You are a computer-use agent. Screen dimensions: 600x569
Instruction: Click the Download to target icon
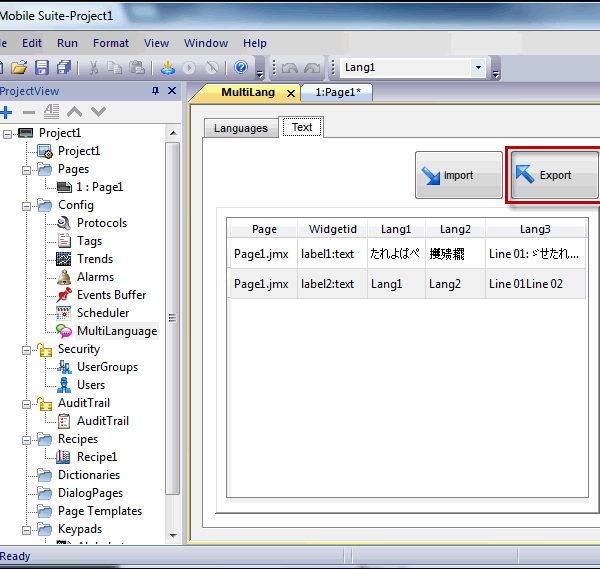[x=168, y=68]
